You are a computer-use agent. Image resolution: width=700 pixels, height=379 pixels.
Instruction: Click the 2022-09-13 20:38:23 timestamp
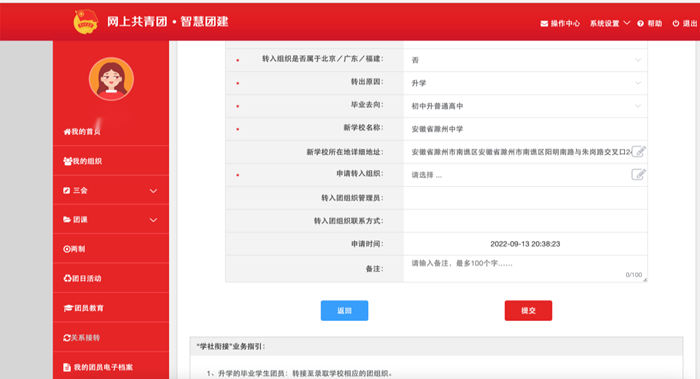(x=525, y=244)
